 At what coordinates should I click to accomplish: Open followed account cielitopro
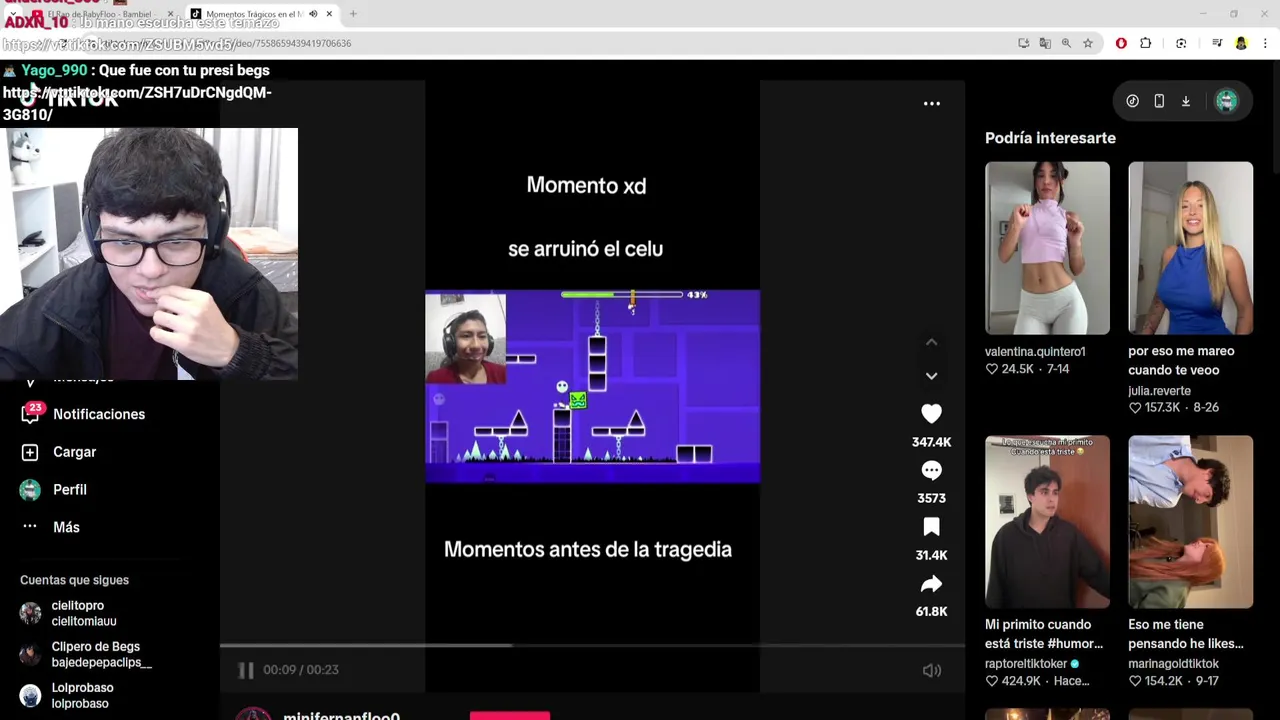[83, 613]
